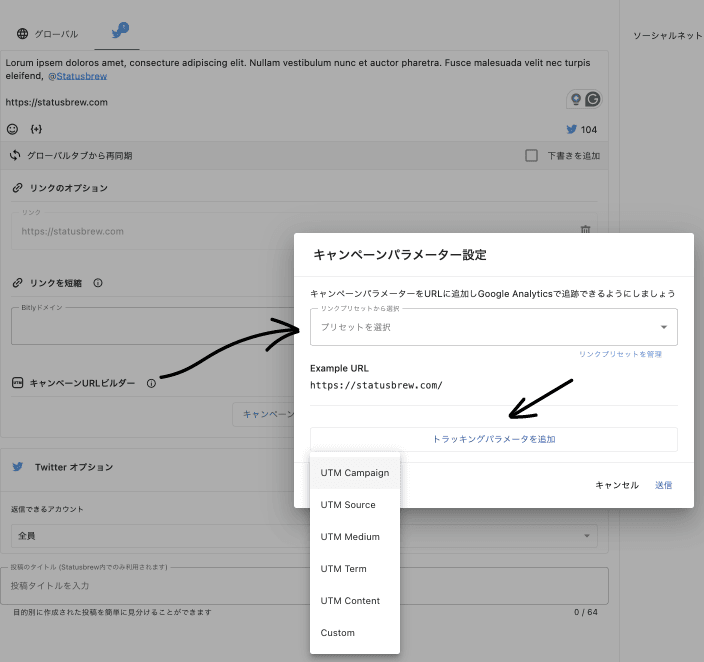Choose UTM Medium from the menu
The width and height of the screenshot is (704, 662).
pos(355,537)
